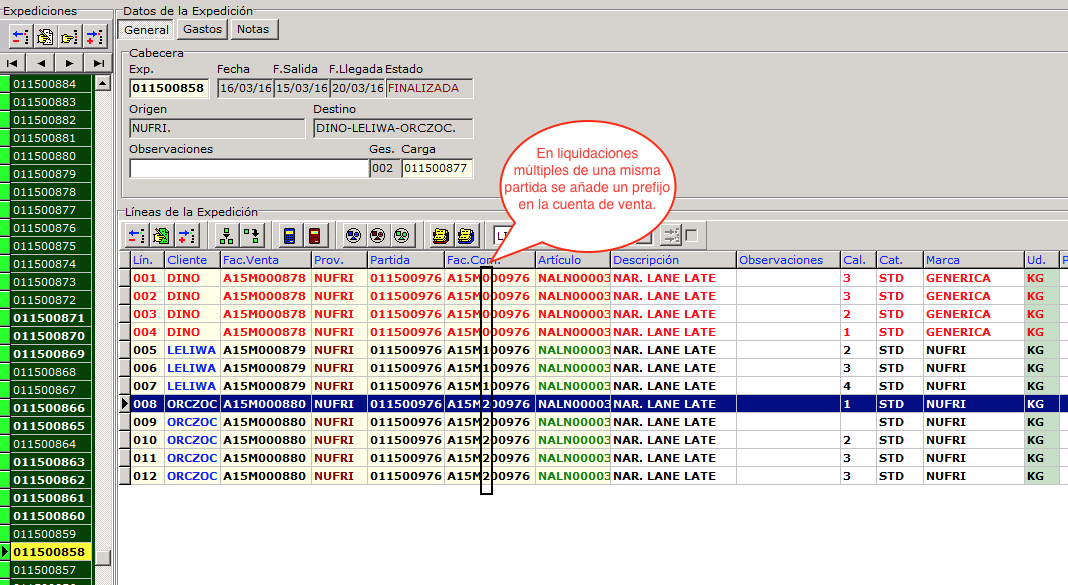Go to the next expedition record
The height and width of the screenshot is (585, 1068).
coord(70,63)
